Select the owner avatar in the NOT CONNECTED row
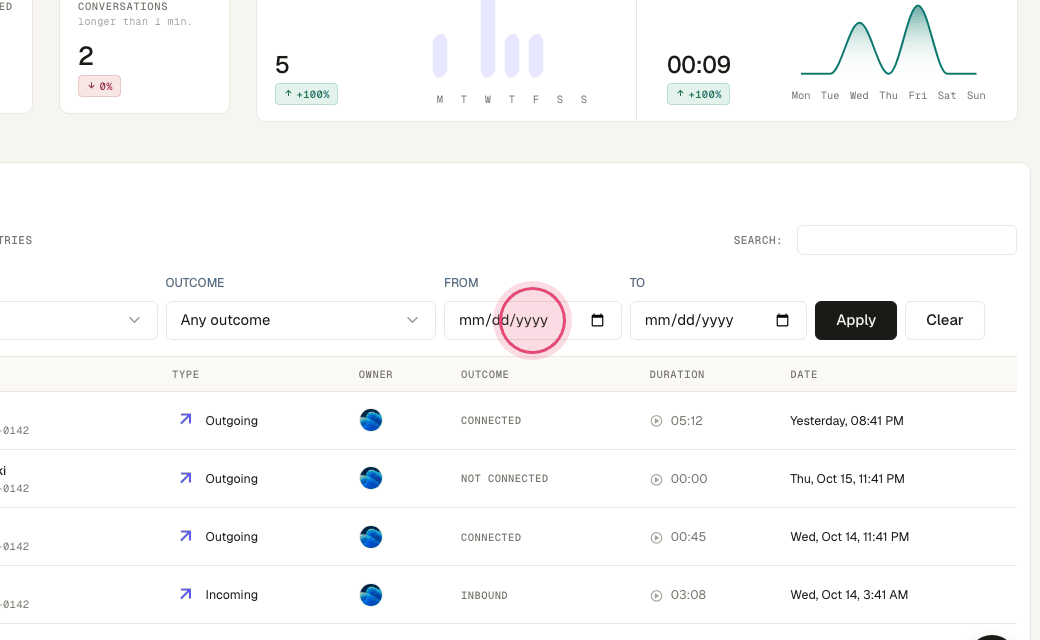The image size is (1040, 640). point(371,478)
